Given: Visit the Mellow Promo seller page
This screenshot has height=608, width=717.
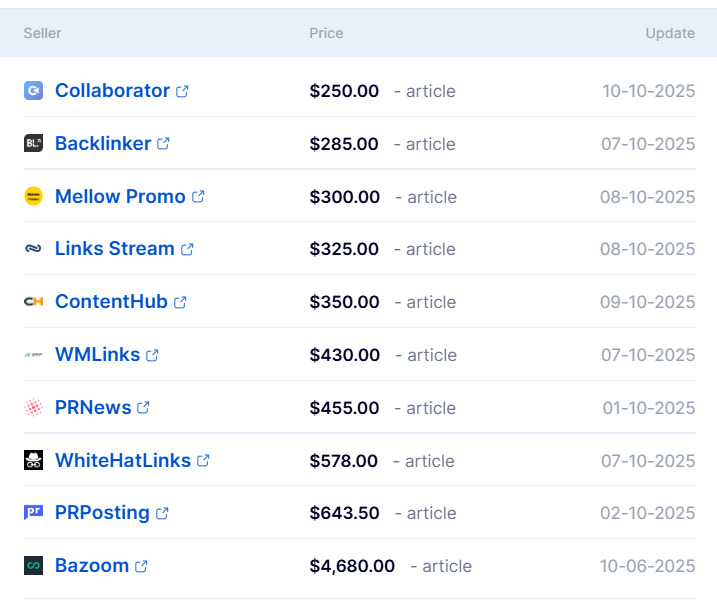Looking at the screenshot, I should 120,197.
